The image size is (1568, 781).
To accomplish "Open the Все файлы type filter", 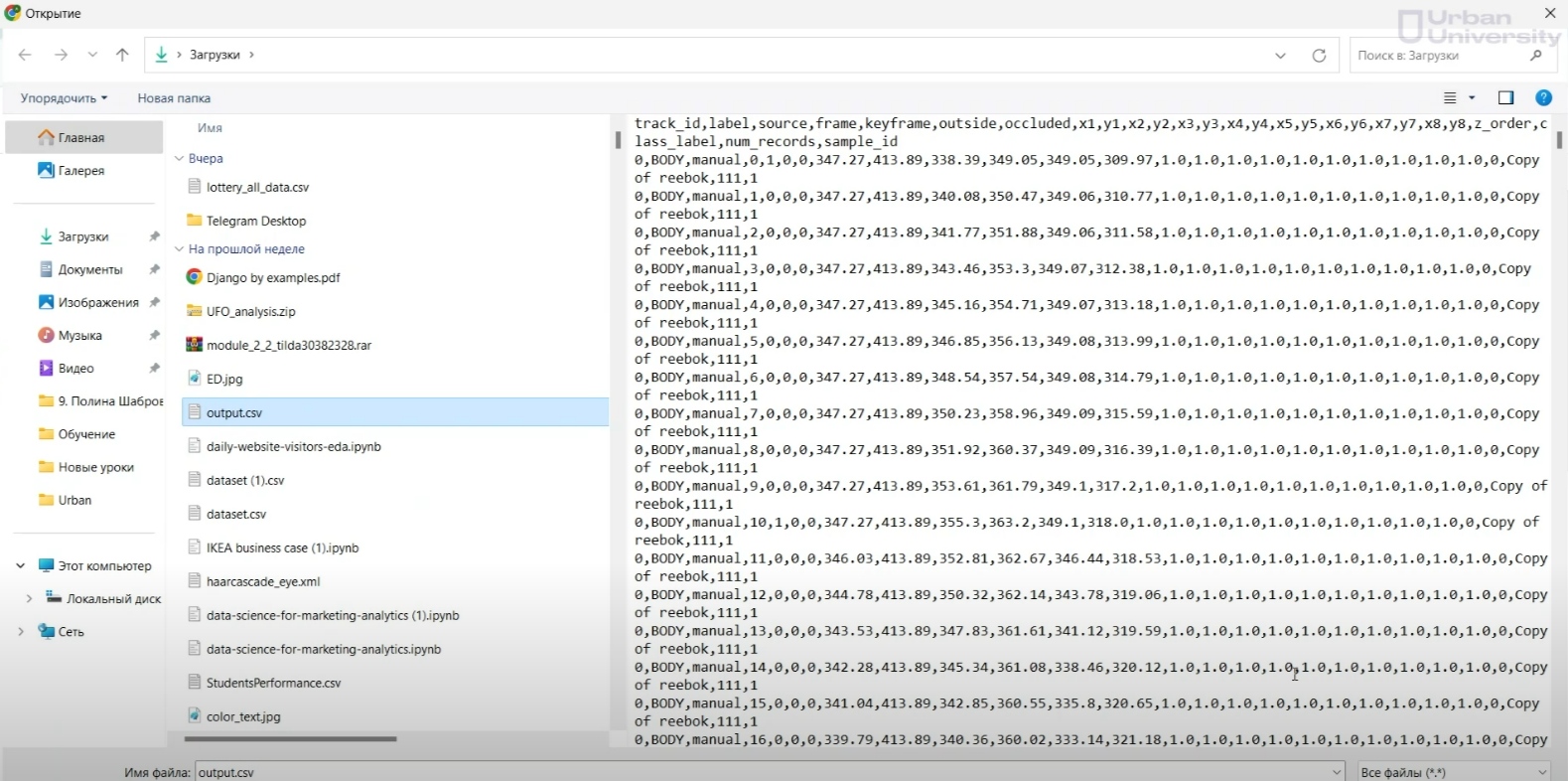I will [1454, 772].
